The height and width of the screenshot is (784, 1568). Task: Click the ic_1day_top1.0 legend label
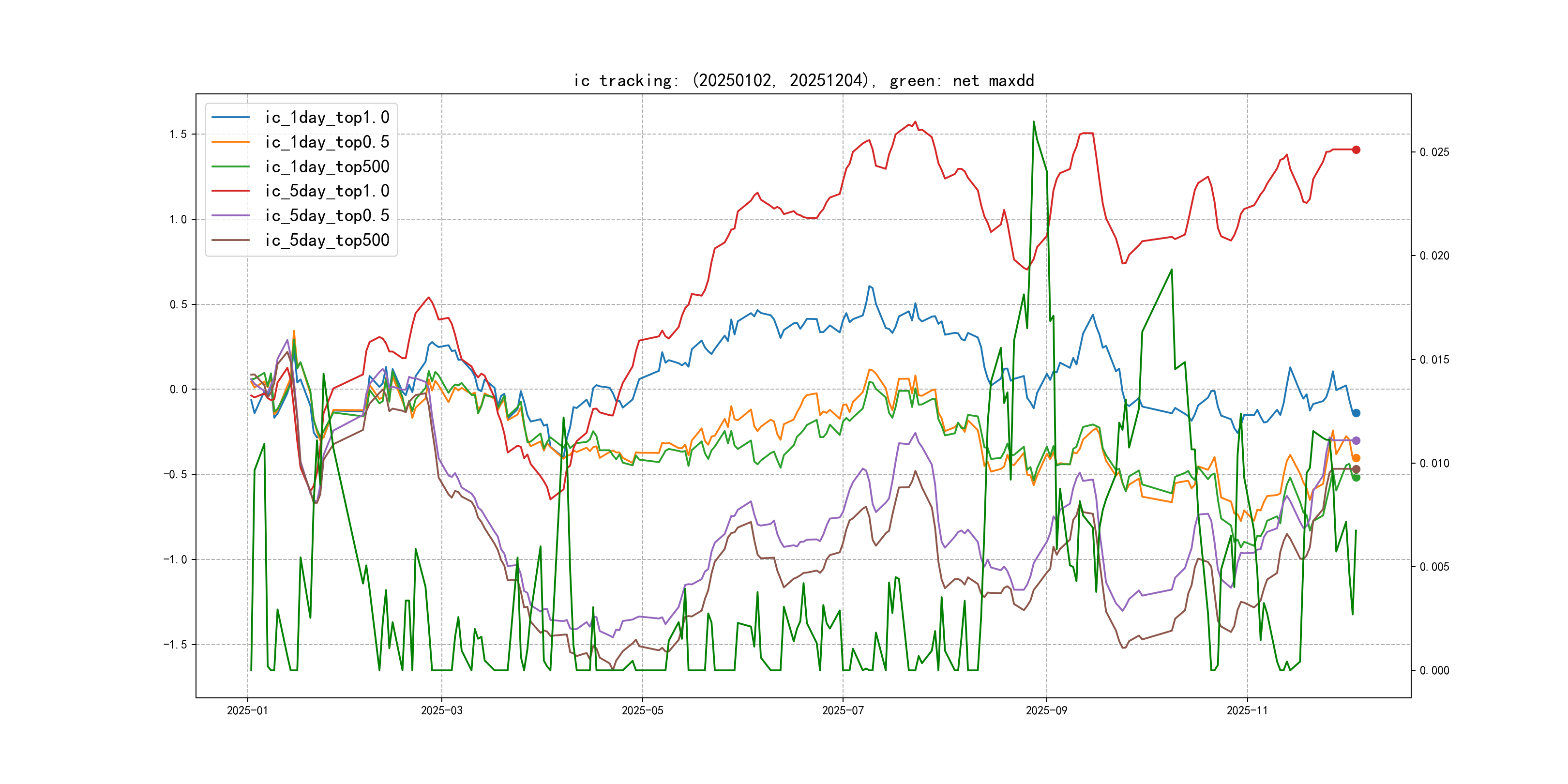click(x=327, y=118)
